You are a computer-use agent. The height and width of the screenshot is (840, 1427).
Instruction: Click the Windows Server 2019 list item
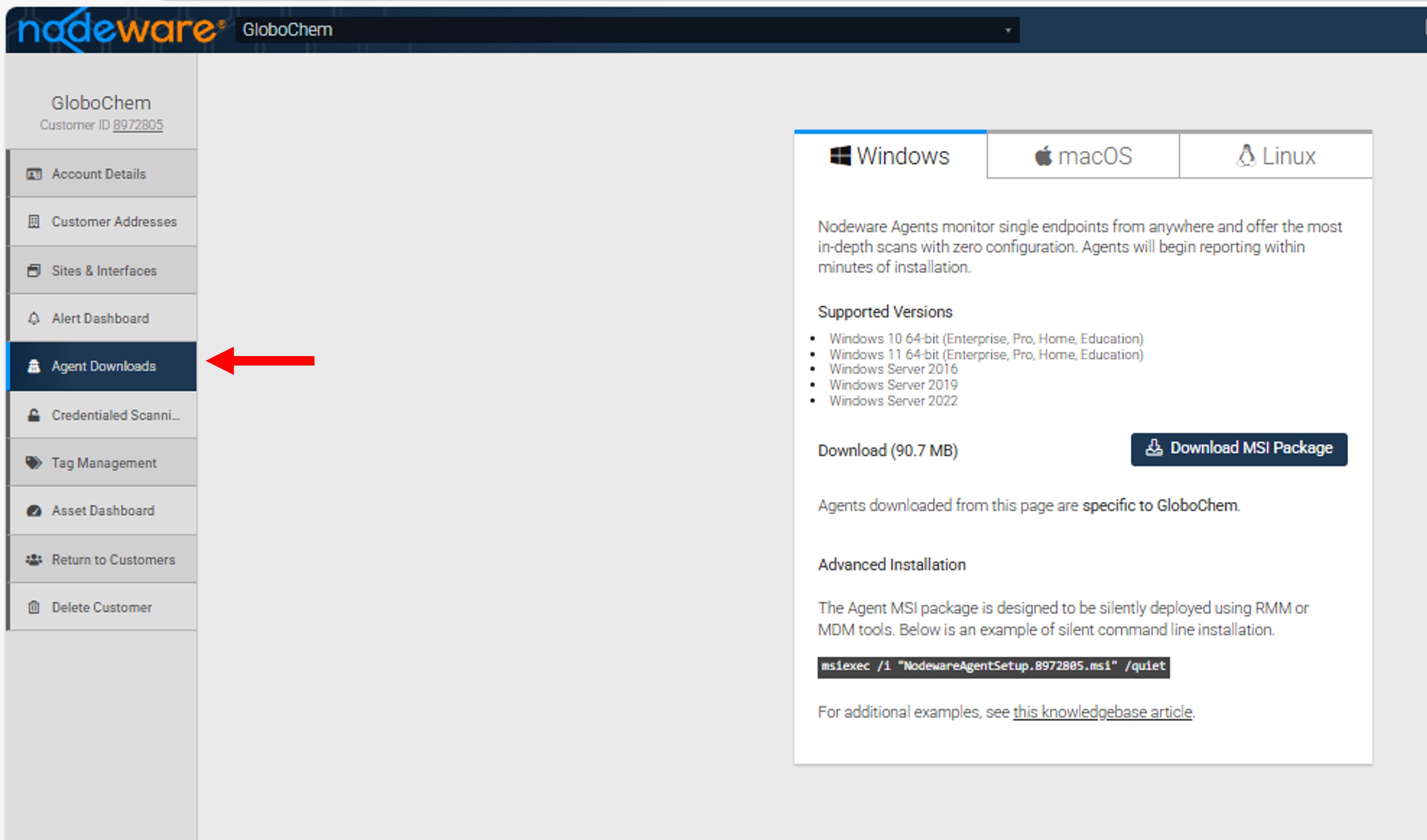point(894,385)
